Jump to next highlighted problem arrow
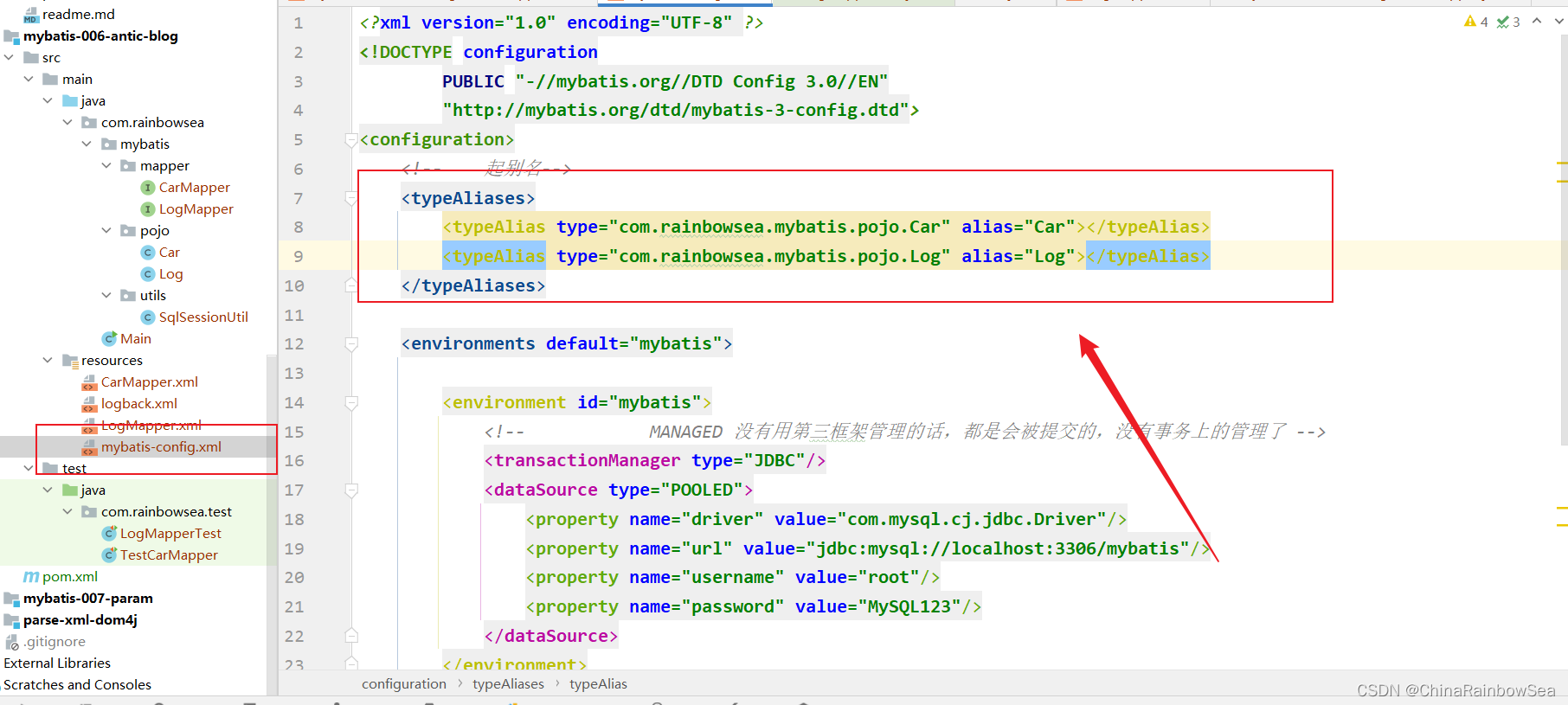Image resolution: width=1568 pixels, height=705 pixels. [x=1558, y=21]
